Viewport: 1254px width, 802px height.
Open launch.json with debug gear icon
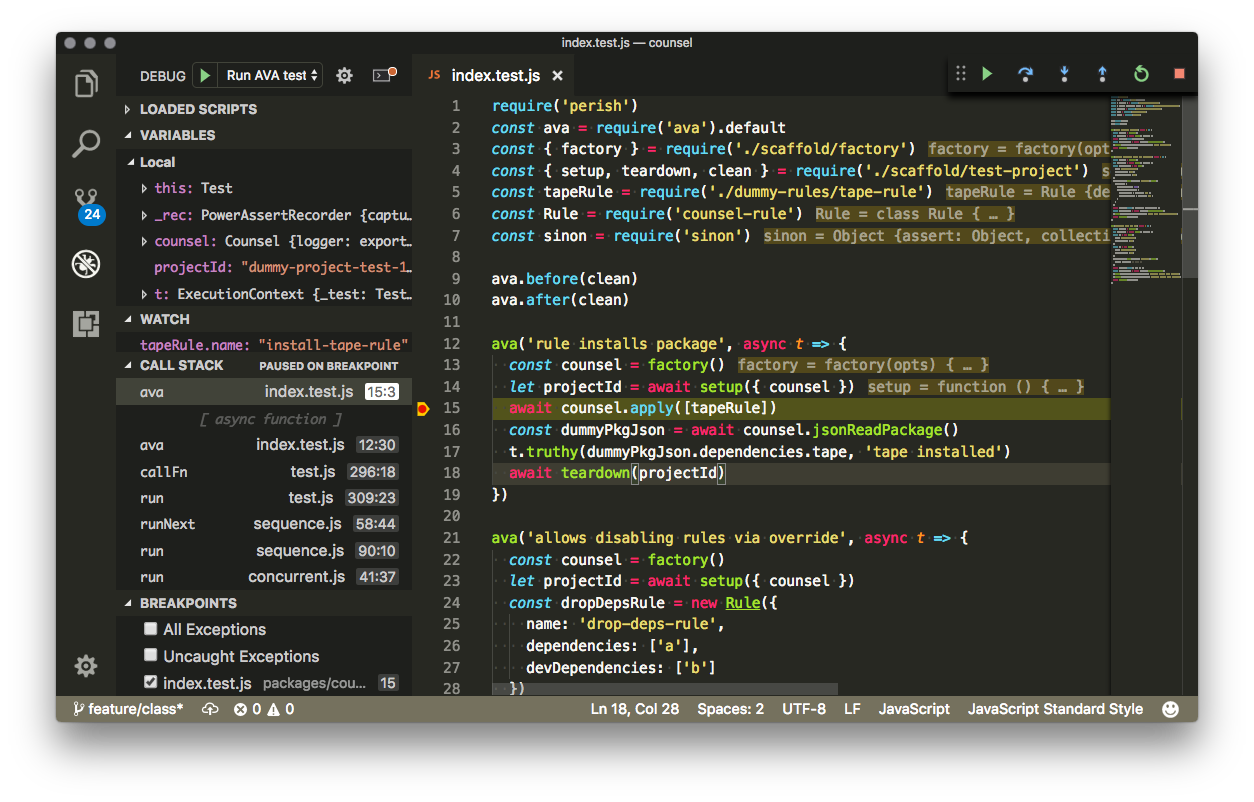click(344, 75)
